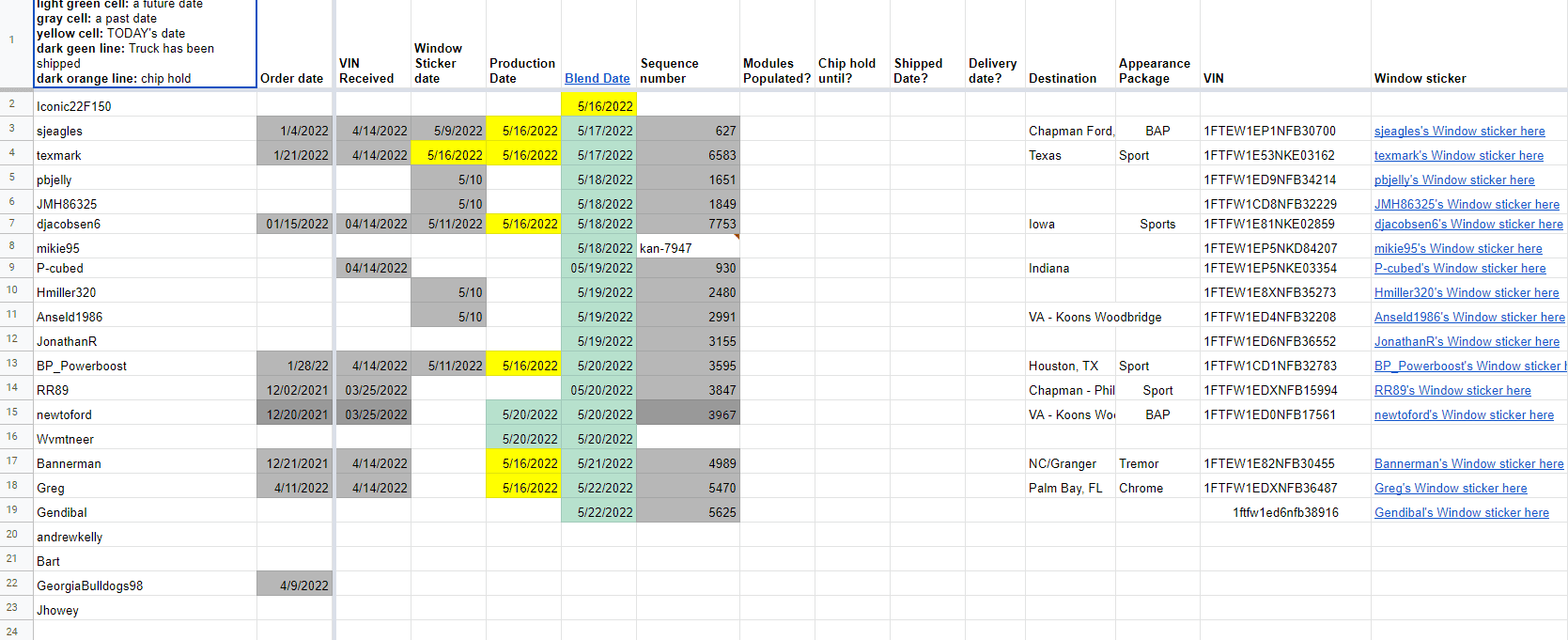Open sjeagles's Window sticker link
This screenshot has width=1568, height=640.
pyautogui.click(x=1459, y=132)
